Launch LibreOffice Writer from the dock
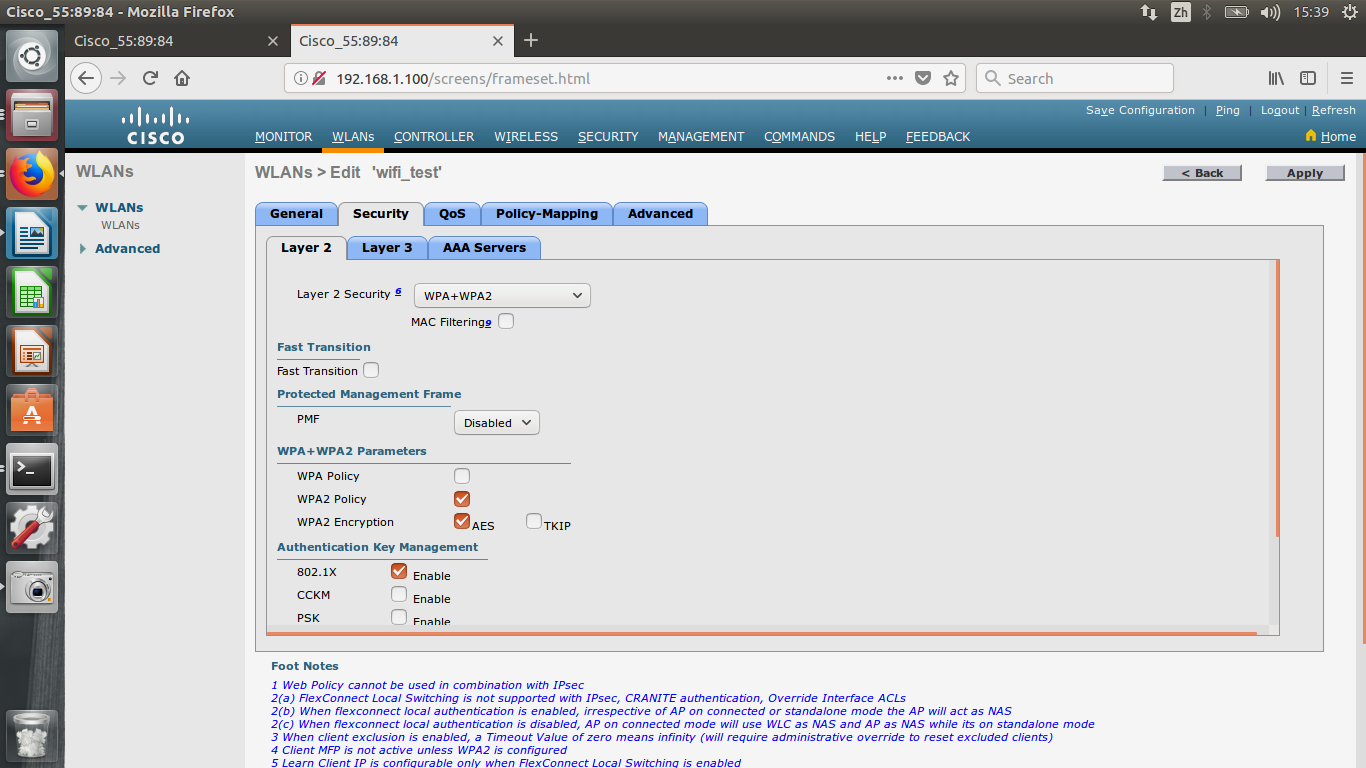 coord(32,234)
